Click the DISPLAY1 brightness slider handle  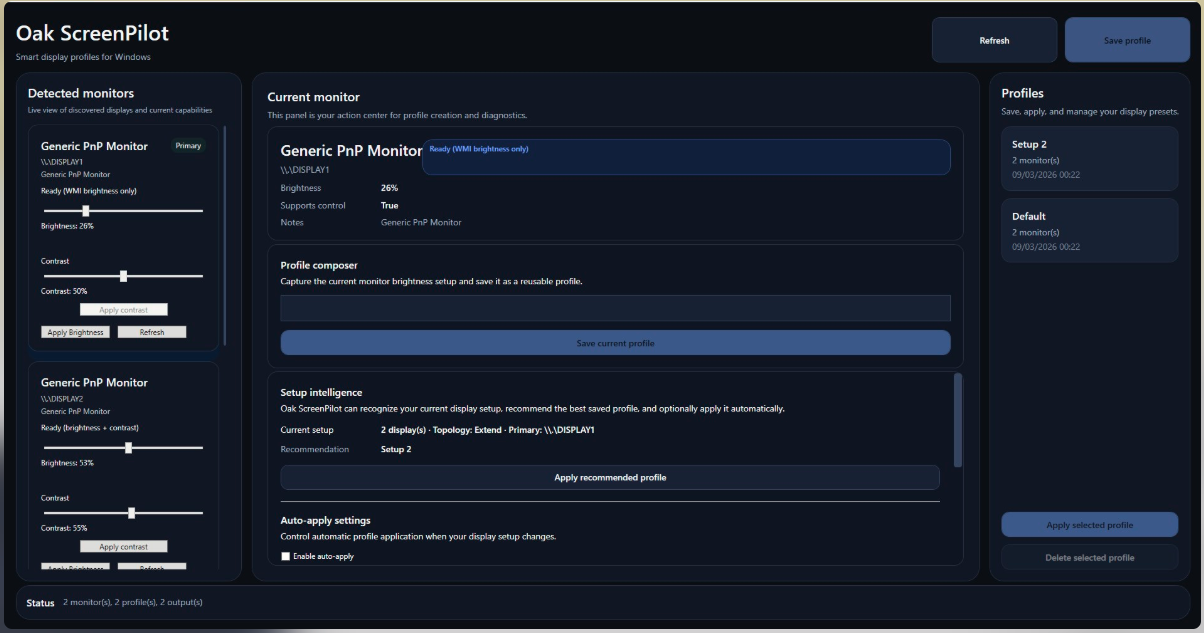pos(86,211)
